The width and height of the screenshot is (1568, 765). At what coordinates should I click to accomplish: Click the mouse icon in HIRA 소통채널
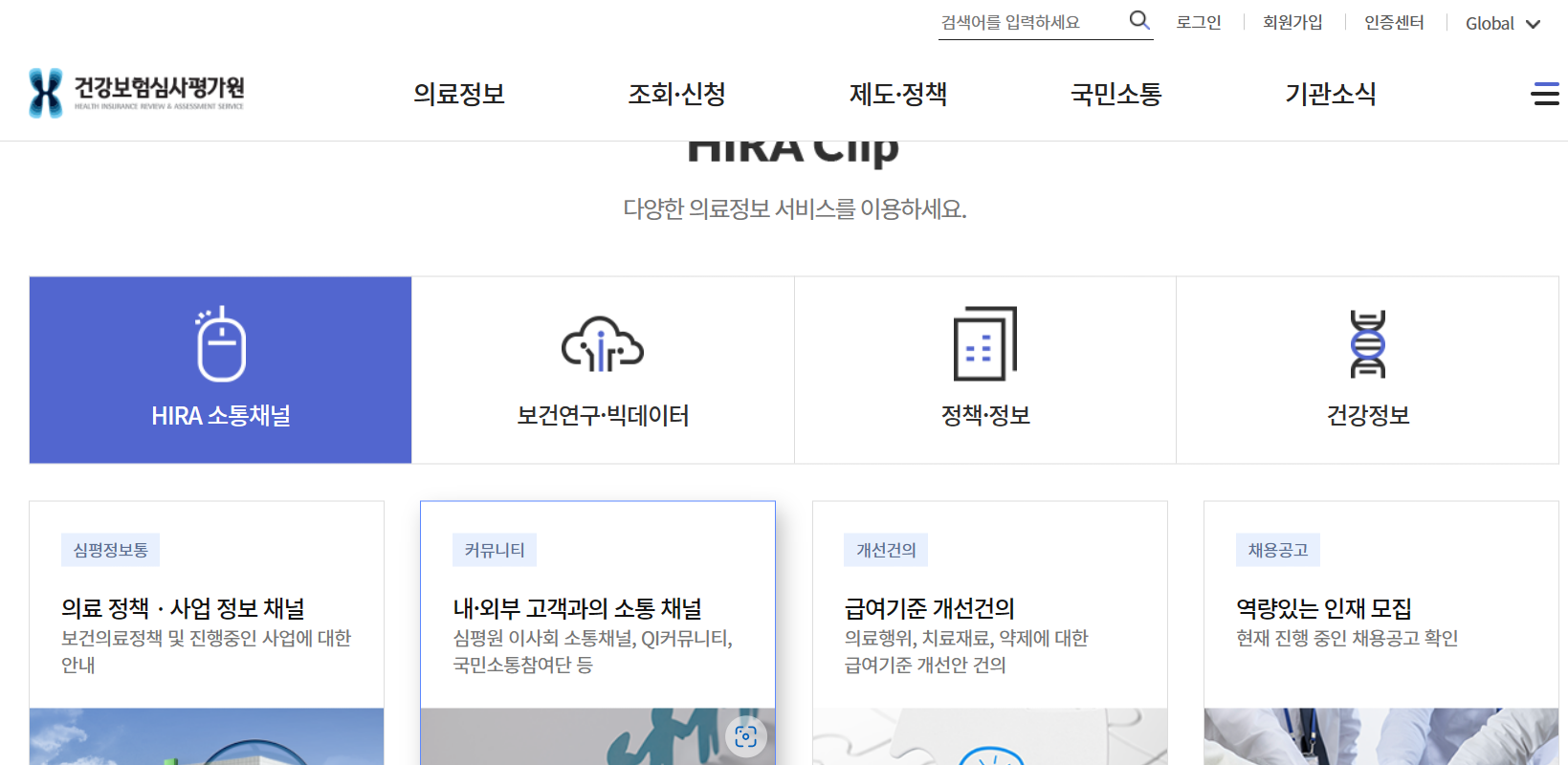point(221,344)
